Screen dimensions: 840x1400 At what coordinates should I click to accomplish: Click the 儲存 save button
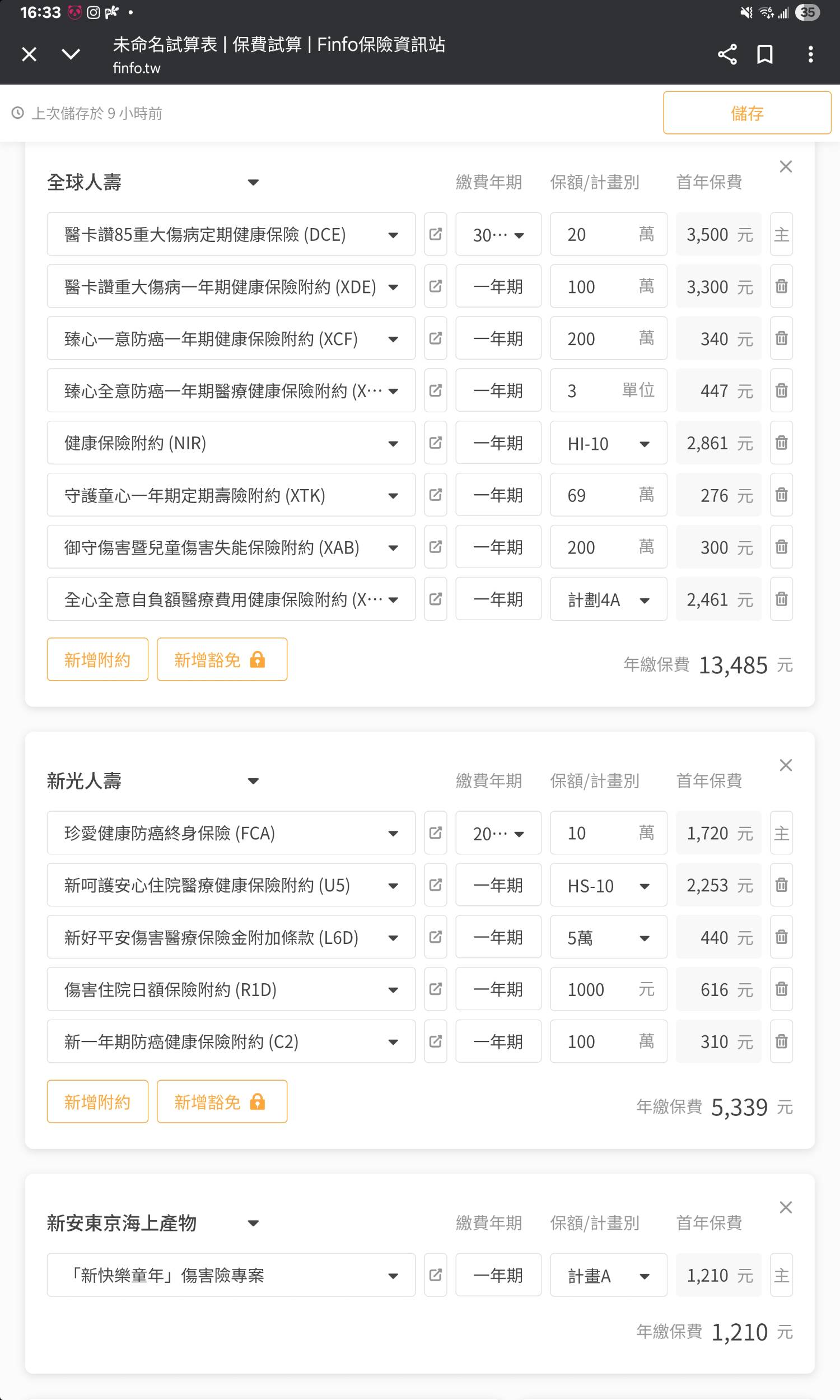[x=746, y=113]
